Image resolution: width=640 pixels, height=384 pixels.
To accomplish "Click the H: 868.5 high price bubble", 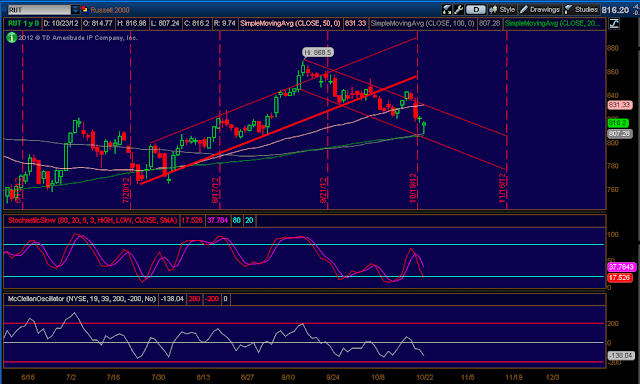I will pos(318,52).
